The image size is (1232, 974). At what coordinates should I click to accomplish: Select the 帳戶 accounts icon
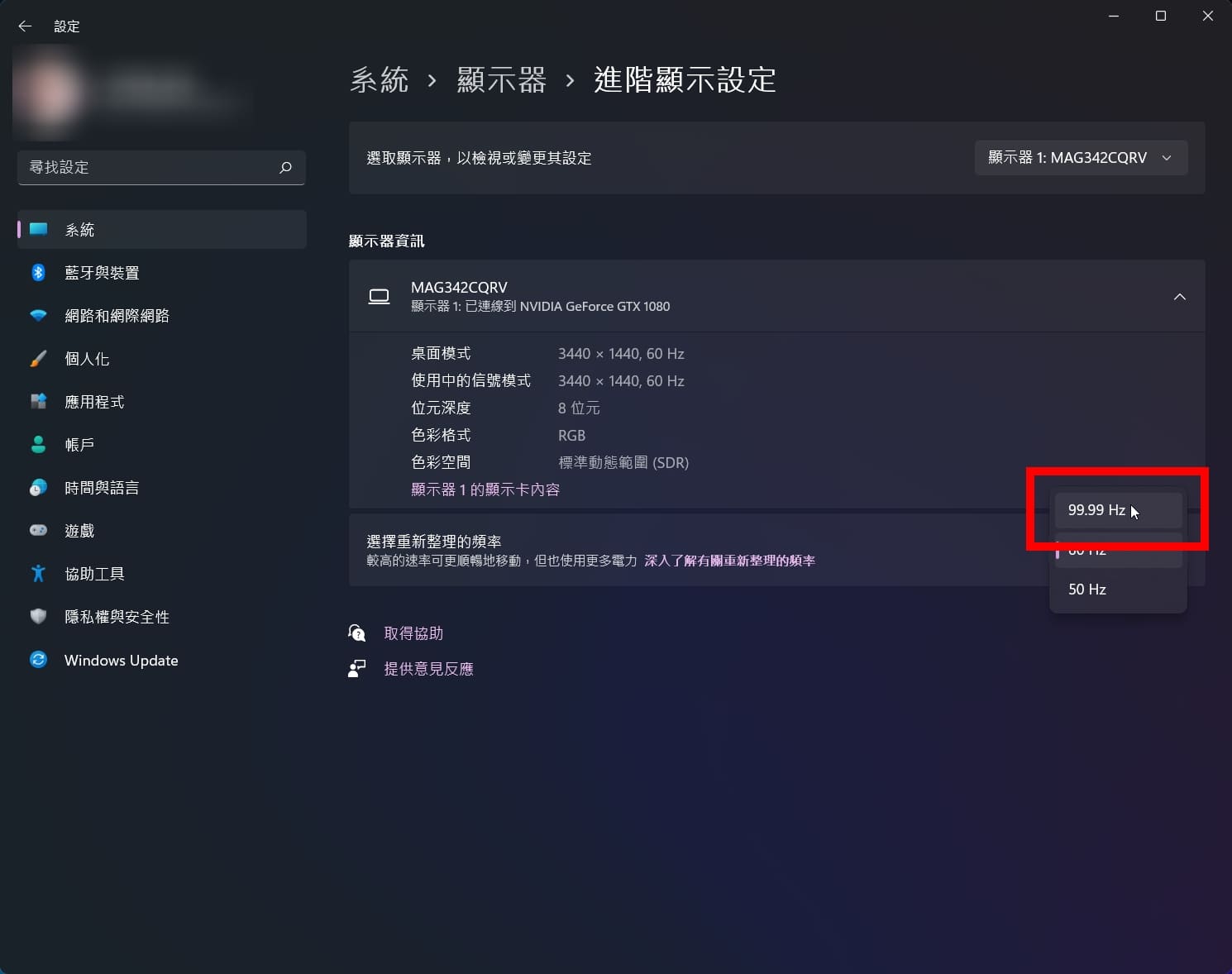point(38,444)
